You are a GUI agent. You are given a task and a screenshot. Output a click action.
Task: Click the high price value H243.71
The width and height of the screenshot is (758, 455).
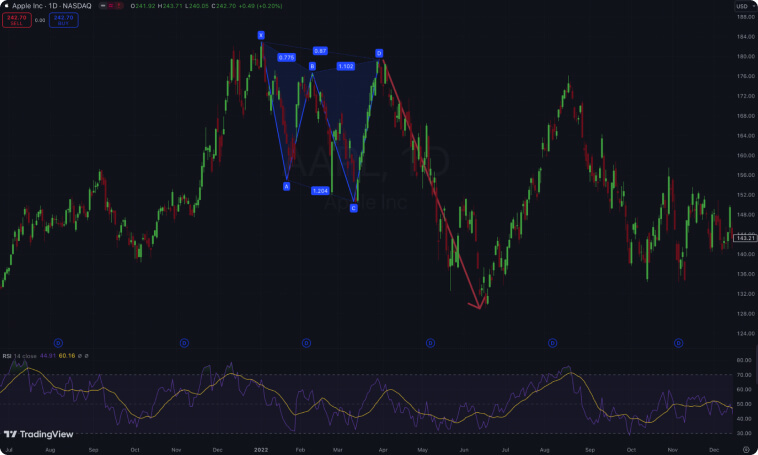click(170, 6)
